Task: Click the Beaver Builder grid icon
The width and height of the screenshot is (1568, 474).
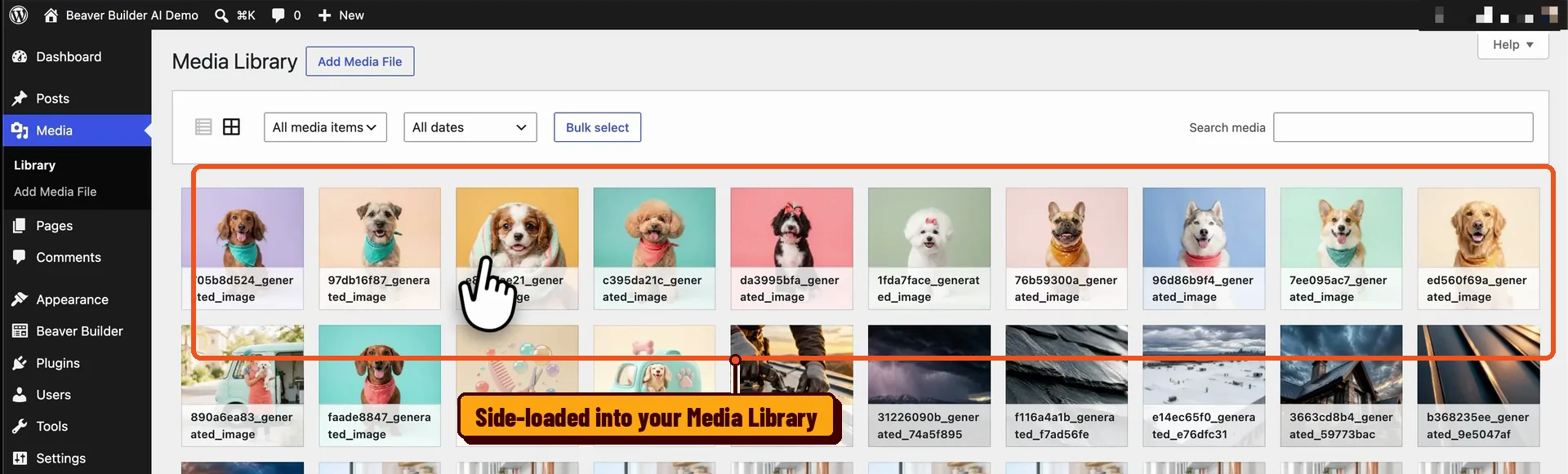Action: (20, 330)
